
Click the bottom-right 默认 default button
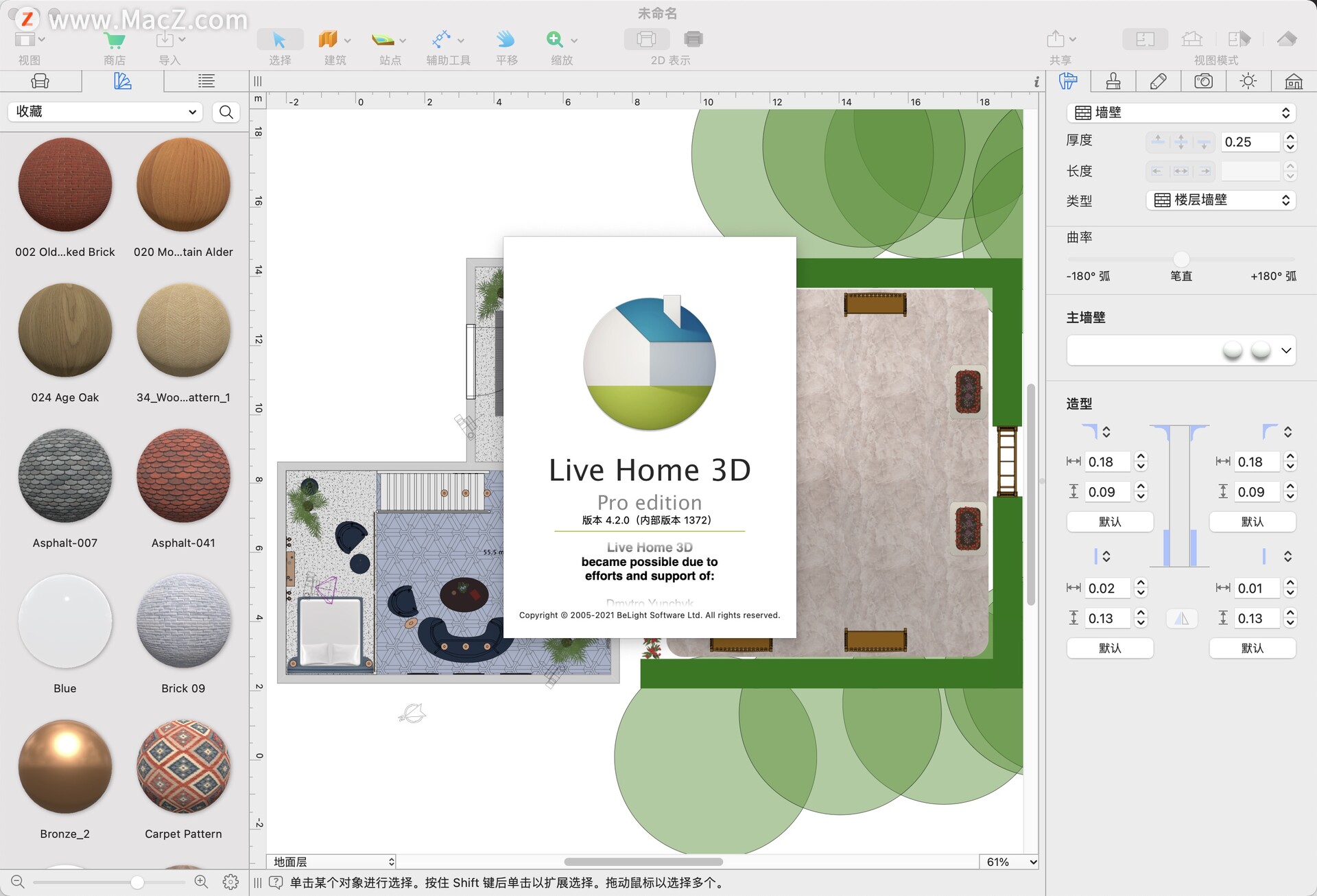tap(1253, 648)
